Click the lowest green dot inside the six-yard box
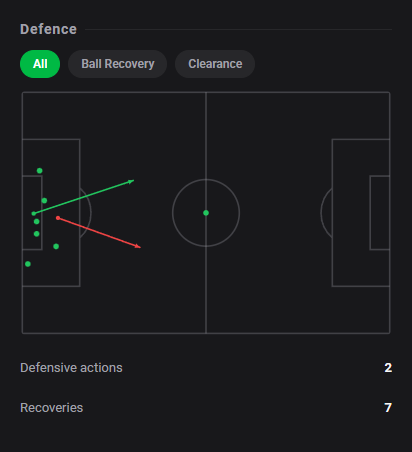Image resolution: width=412 pixels, height=452 pixels. [37, 234]
